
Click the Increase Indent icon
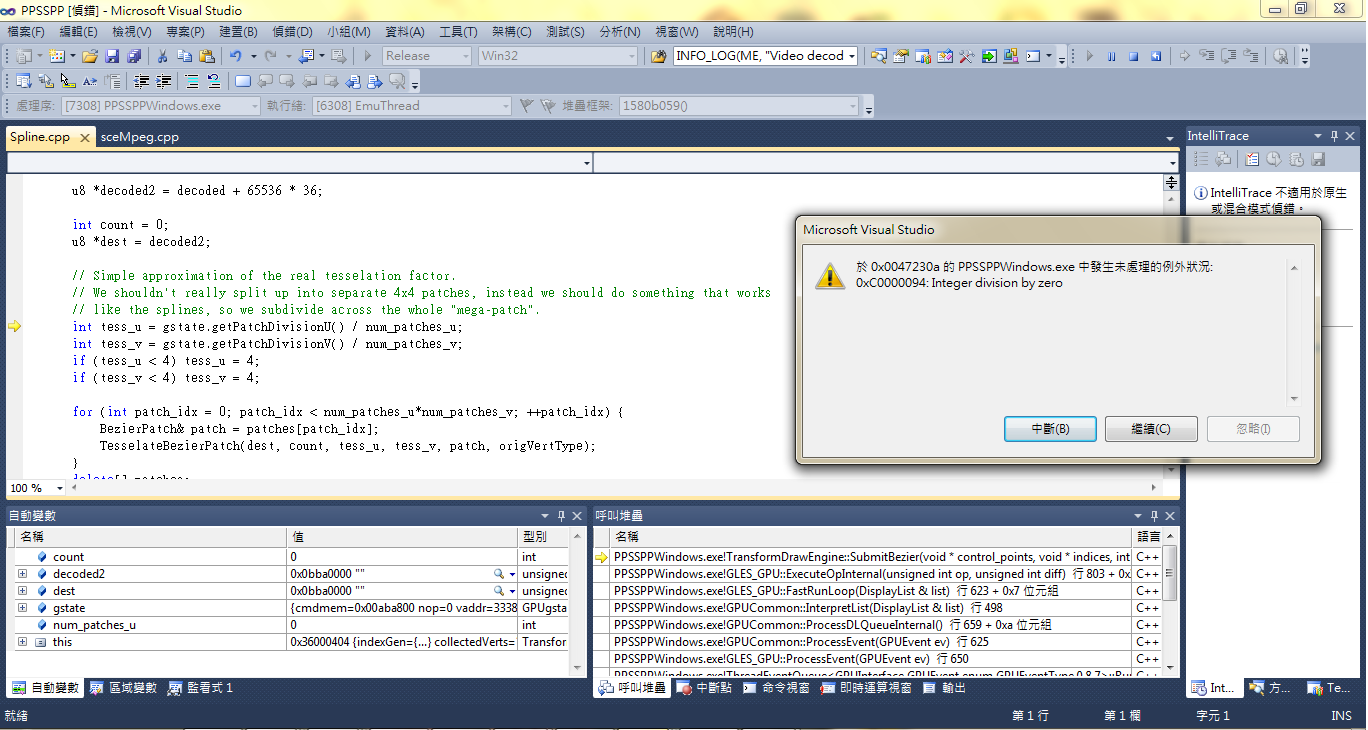point(163,81)
